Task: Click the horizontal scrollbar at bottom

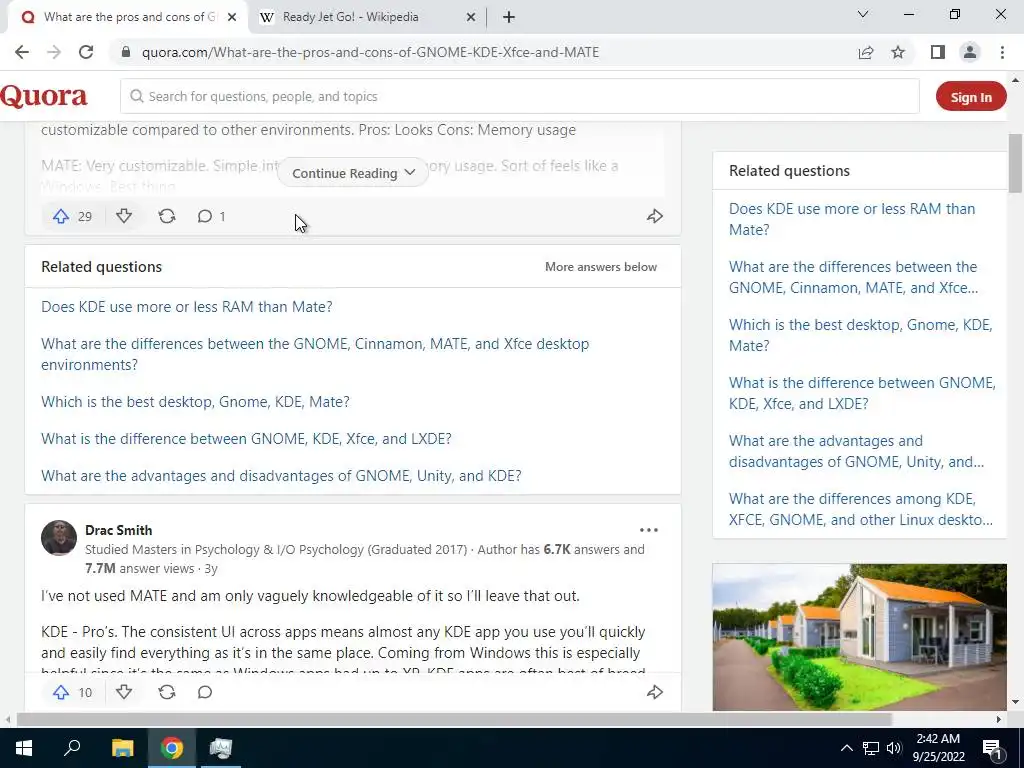Action: coord(454,719)
